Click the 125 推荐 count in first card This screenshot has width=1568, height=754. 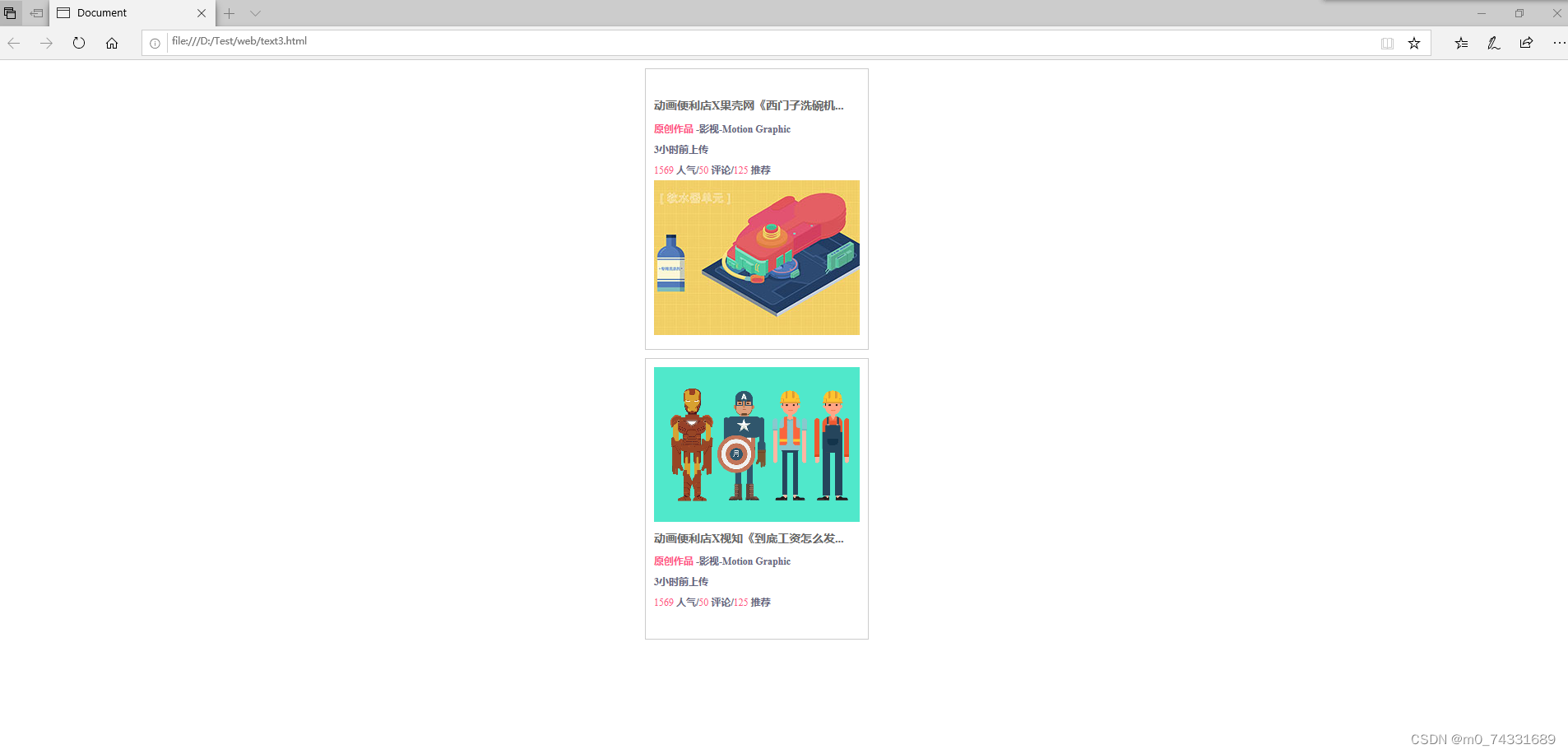752,170
